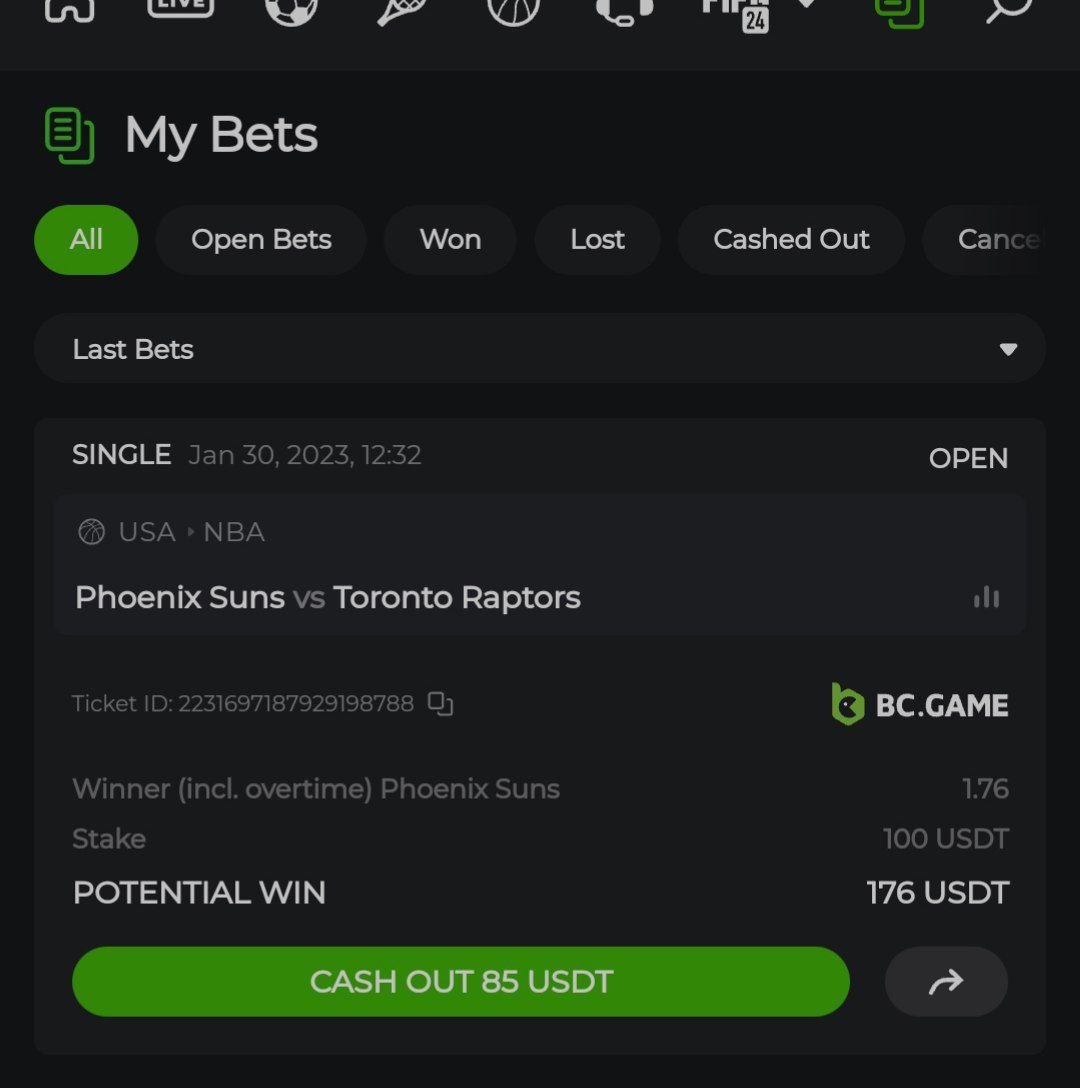
Task: Share the bet with the arrow button
Action: 946,982
